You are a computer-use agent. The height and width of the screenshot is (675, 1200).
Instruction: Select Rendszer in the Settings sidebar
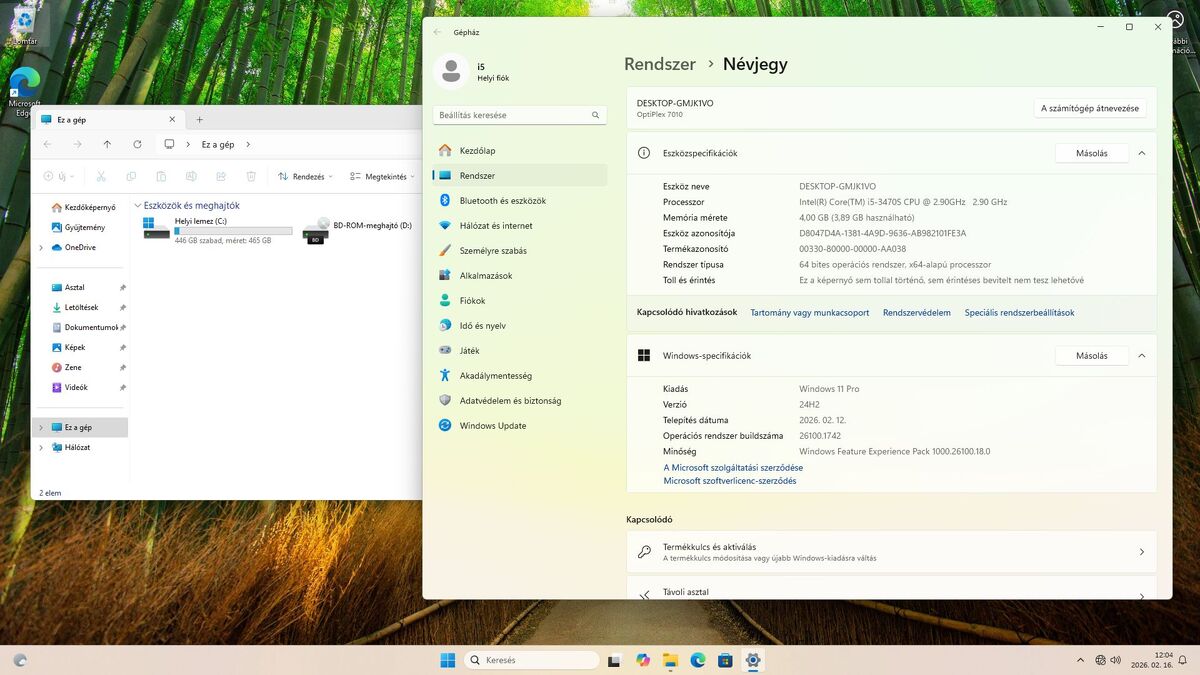pyautogui.click(x=519, y=175)
